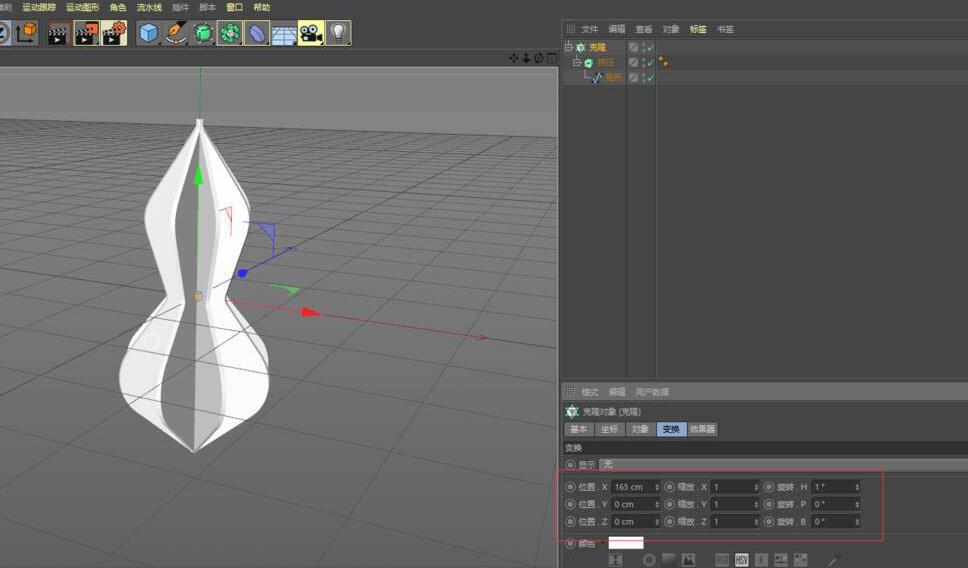This screenshot has height=568, width=968.
Task: Toggle animation dot for Position X
Action: coord(570,487)
